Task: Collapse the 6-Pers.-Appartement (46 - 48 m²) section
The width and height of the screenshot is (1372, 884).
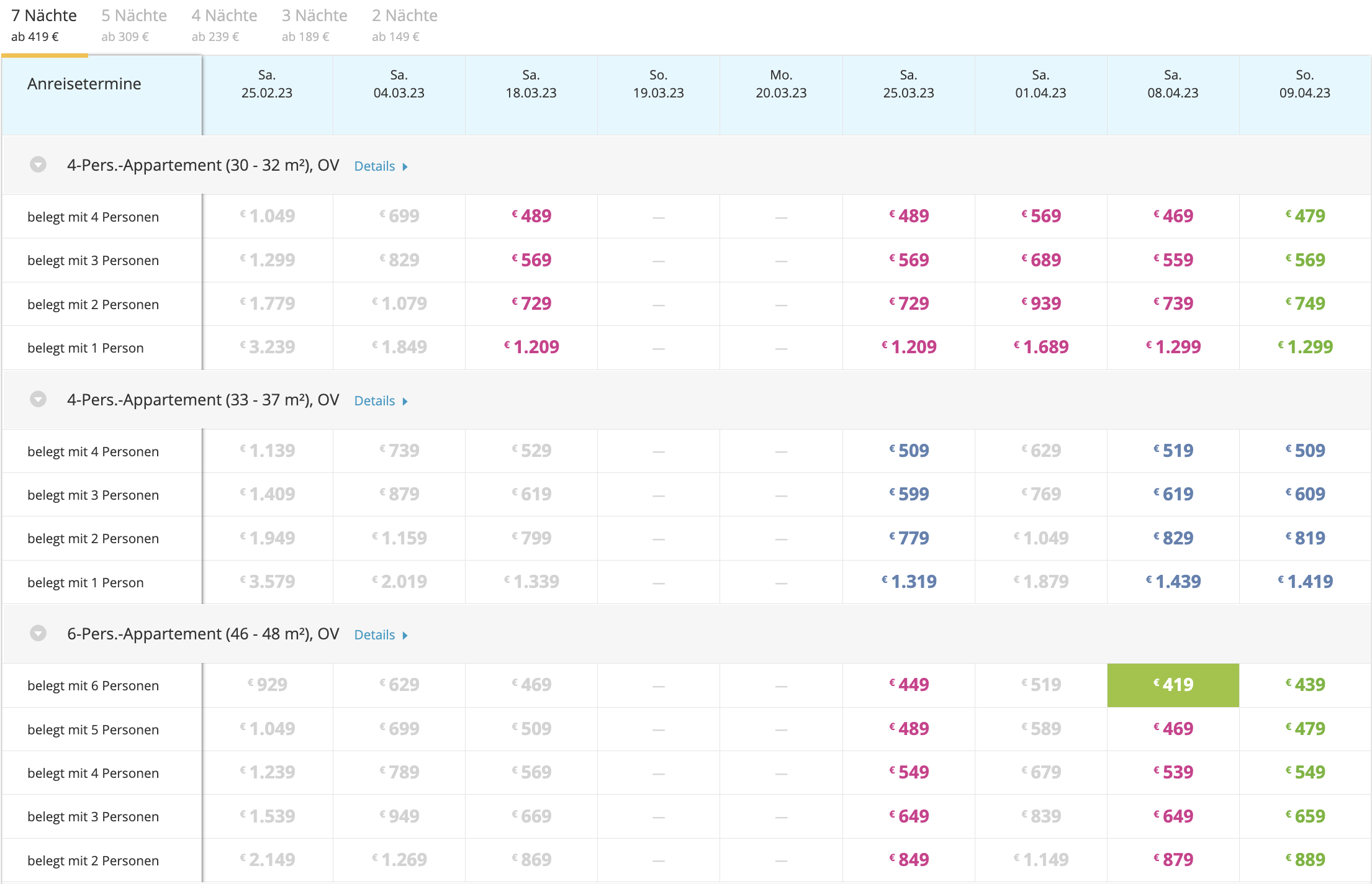Action: coord(38,633)
